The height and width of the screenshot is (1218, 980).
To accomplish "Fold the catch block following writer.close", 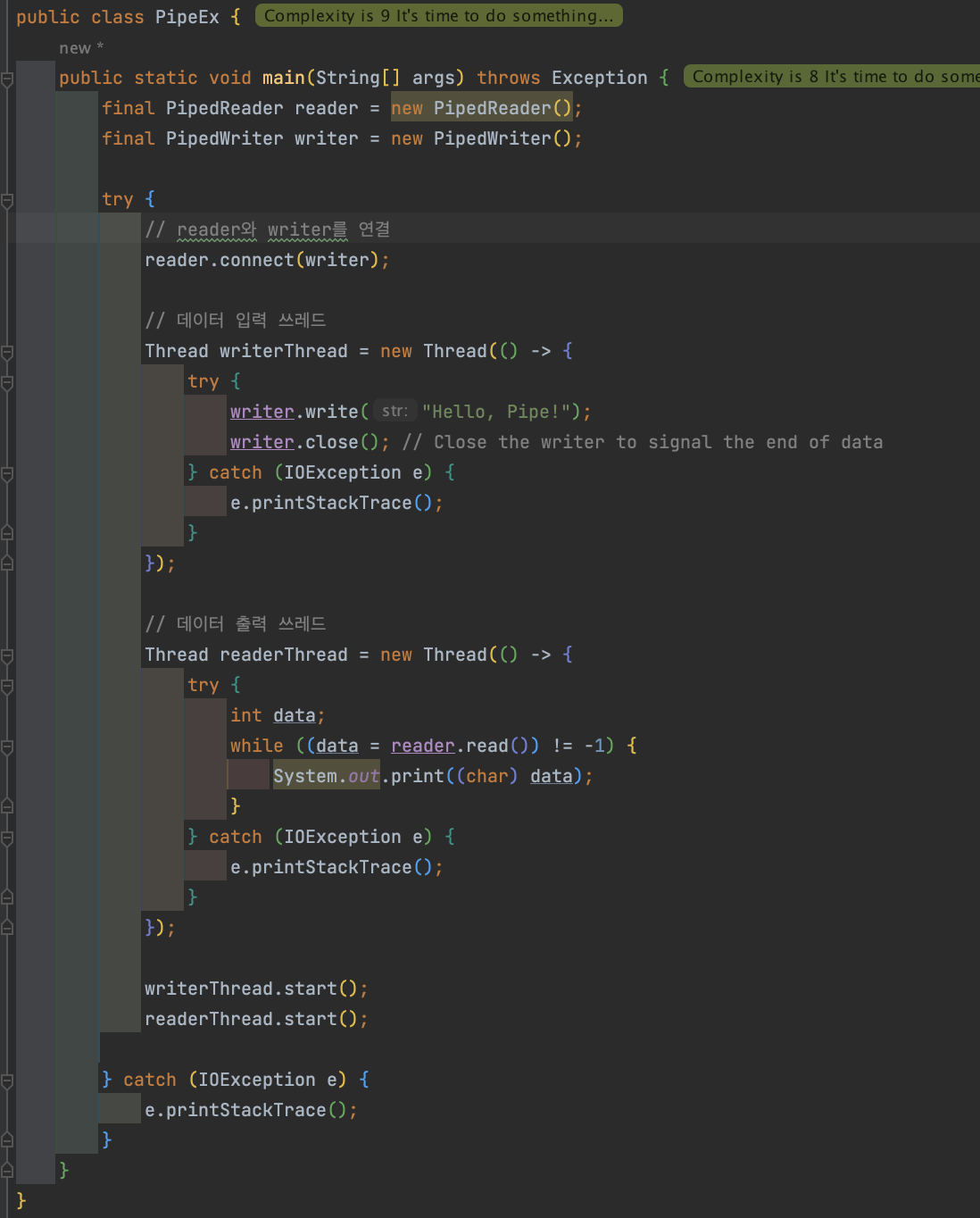I will coord(7,473).
